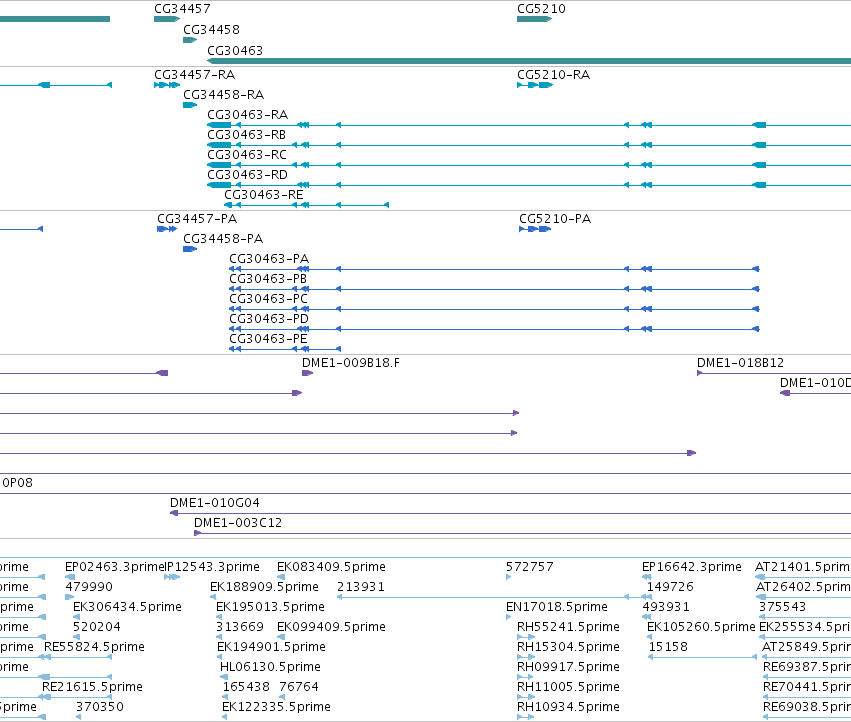Click the CG34458 gene label
This screenshot has height=722, width=851.
point(211,29)
